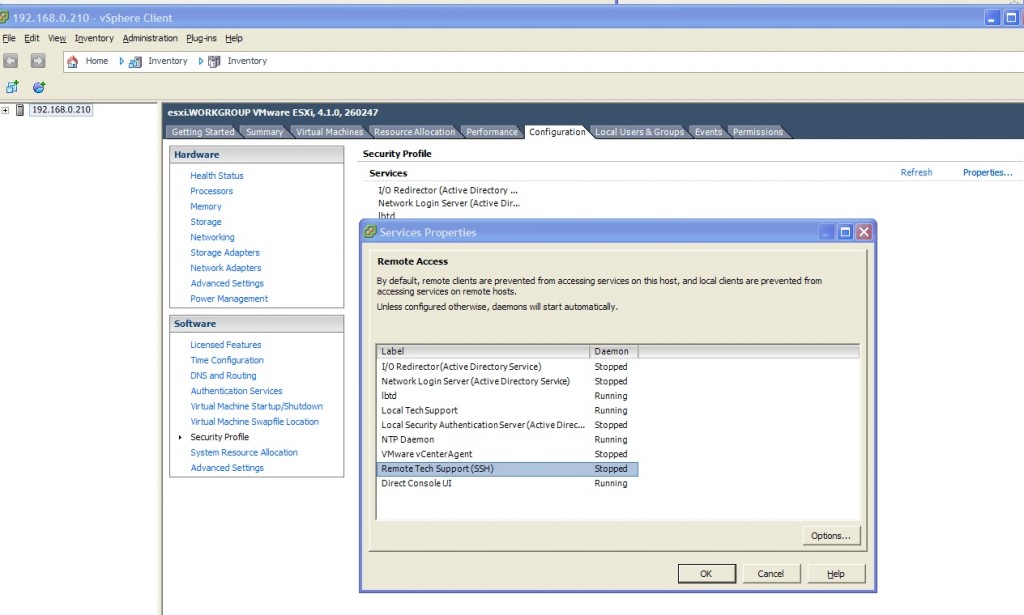Switch to the Virtual Machines tab
This screenshot has width=1024, height=615.
(329, 132)
